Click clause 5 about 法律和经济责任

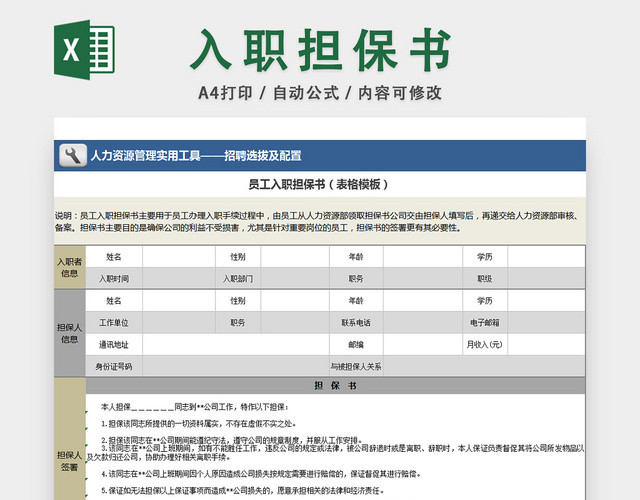click(242, 491)
